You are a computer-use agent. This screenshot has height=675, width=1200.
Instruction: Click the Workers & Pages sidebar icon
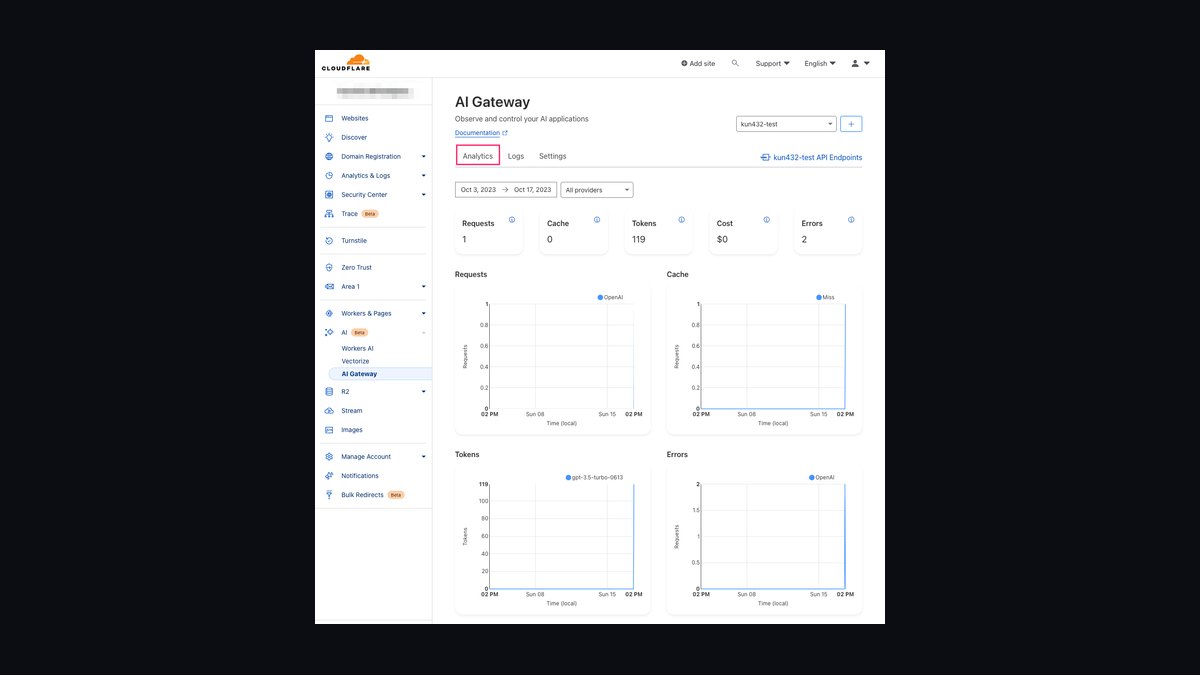tap(329, 313)
